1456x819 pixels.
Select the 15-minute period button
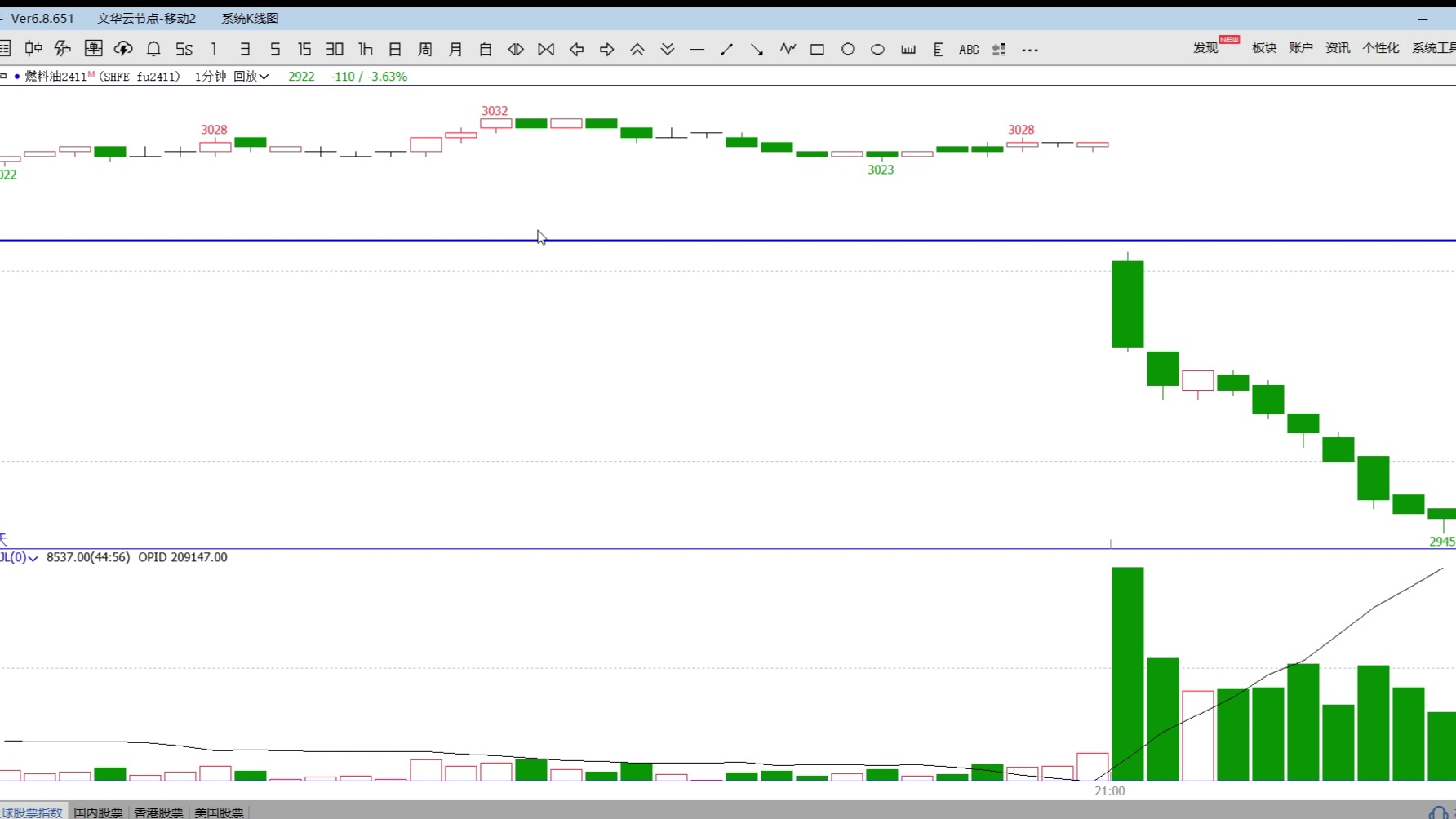click(x=304, y=49)
